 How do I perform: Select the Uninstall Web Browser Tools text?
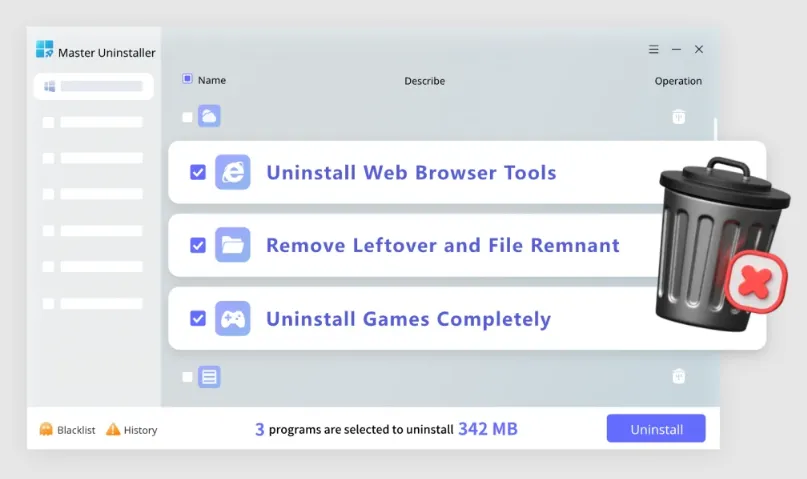[411, 173]
